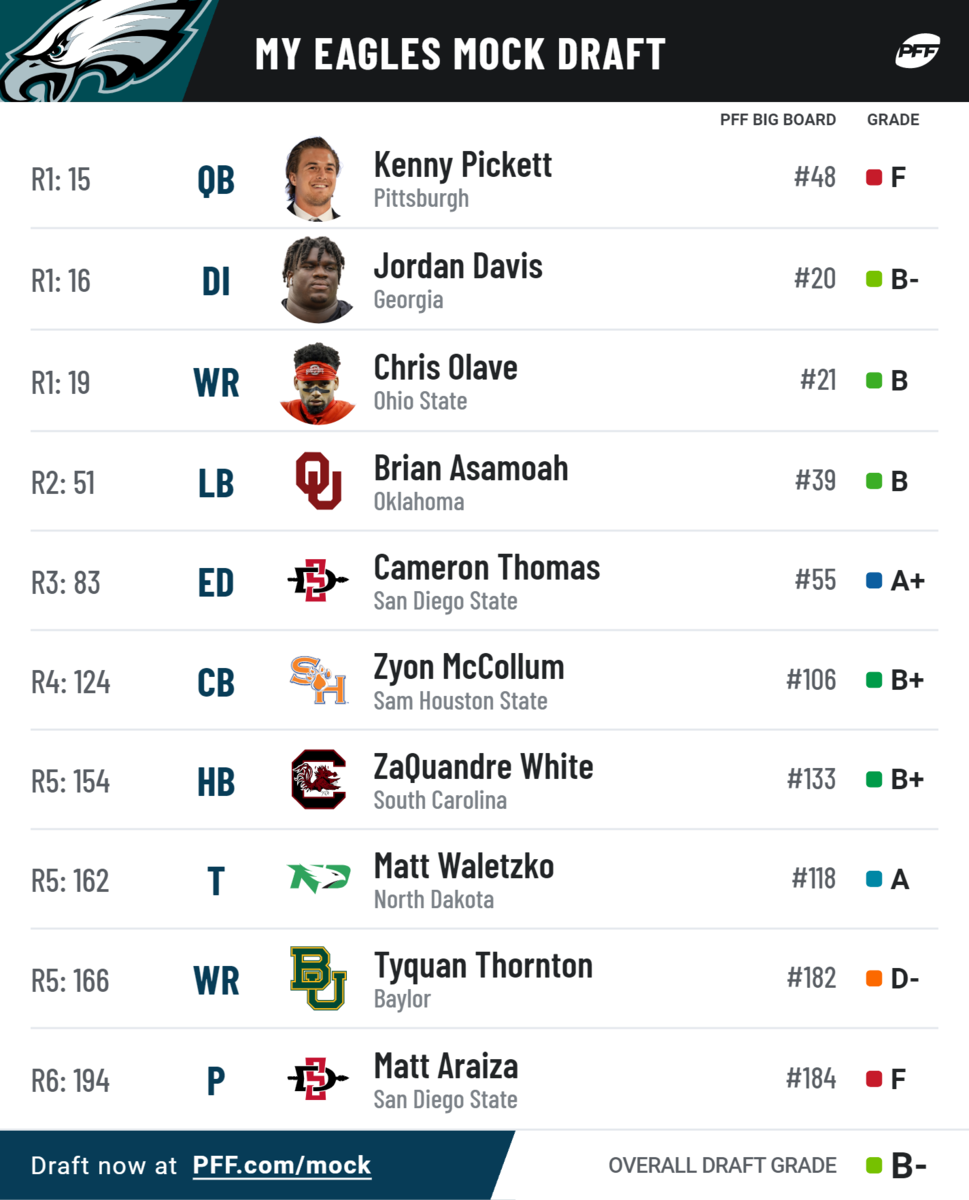
Task: Open the PFF.com/mock link
Action: [281, 1165]
